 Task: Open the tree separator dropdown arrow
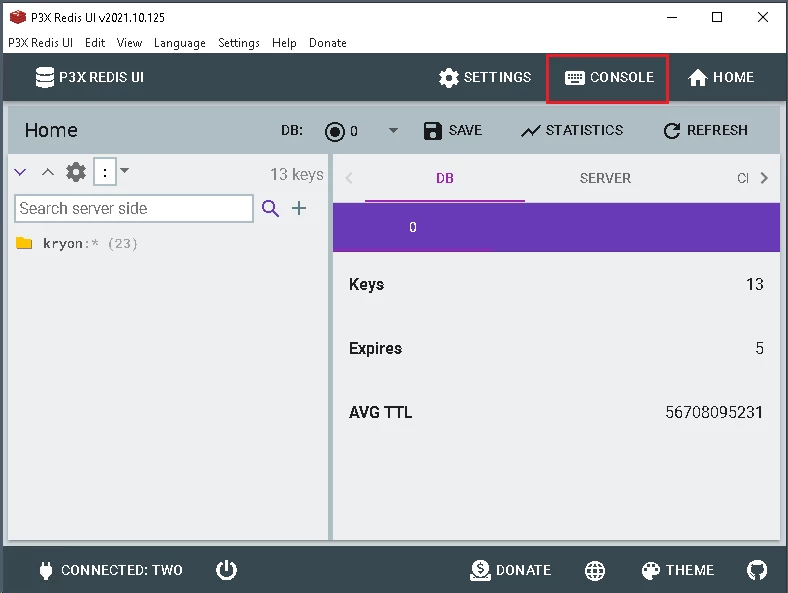[x=125, y=171]
